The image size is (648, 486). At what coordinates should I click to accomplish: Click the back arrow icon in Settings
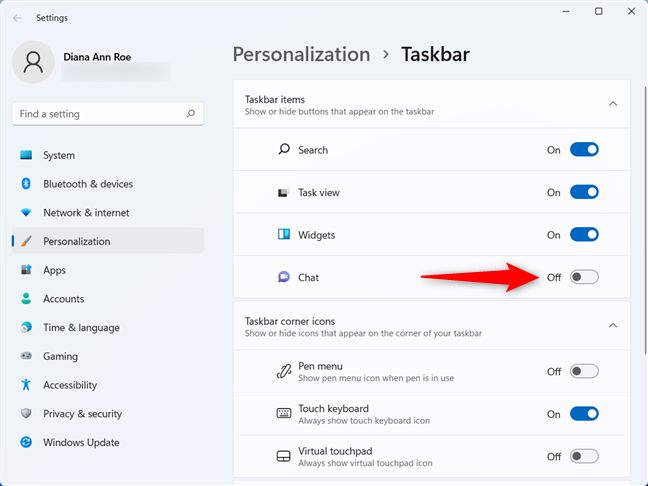point(17,18)
